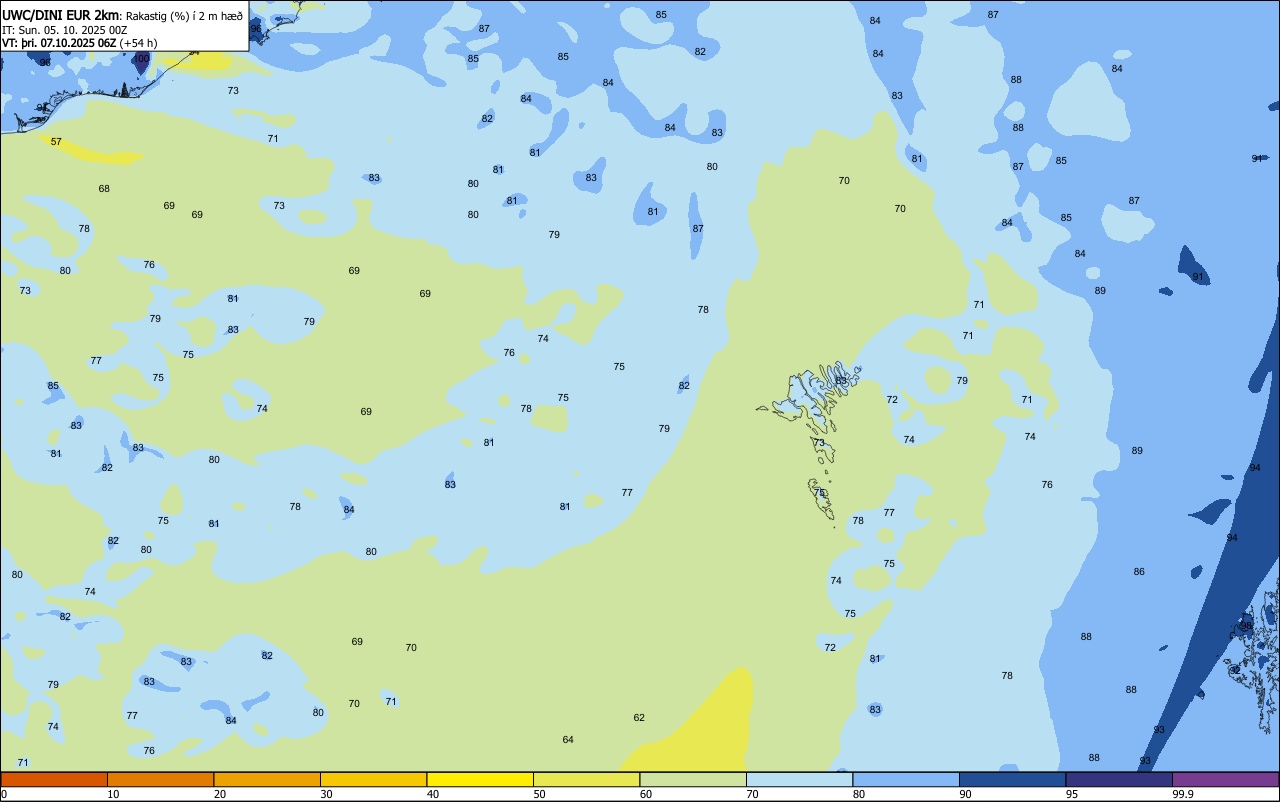Viewport: 1280px width, 802px height.
Task: Select the 90–95 dark blue legend swatch
Action: 1012,779
